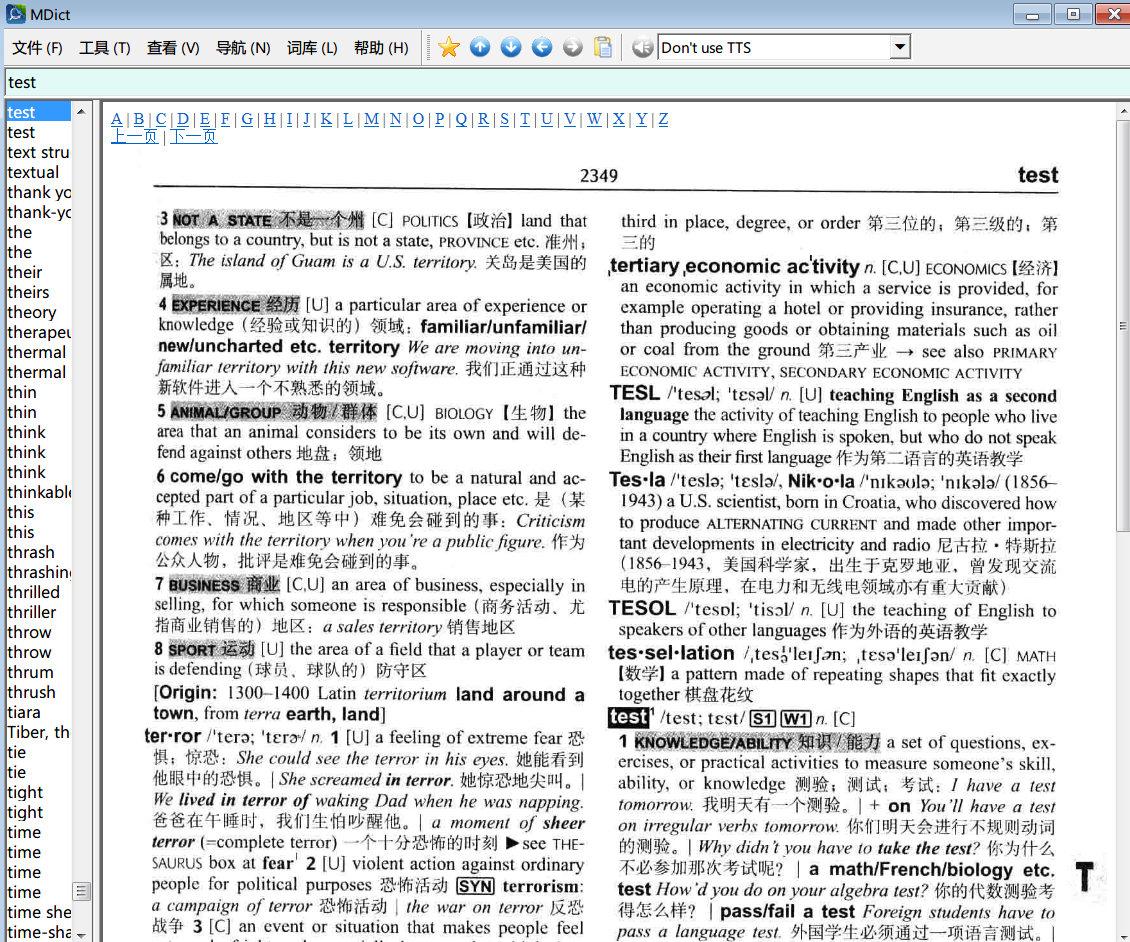Jump to letter S in the index
Image resolution: width=1130 pixels, height=942 pixels.
504,119
